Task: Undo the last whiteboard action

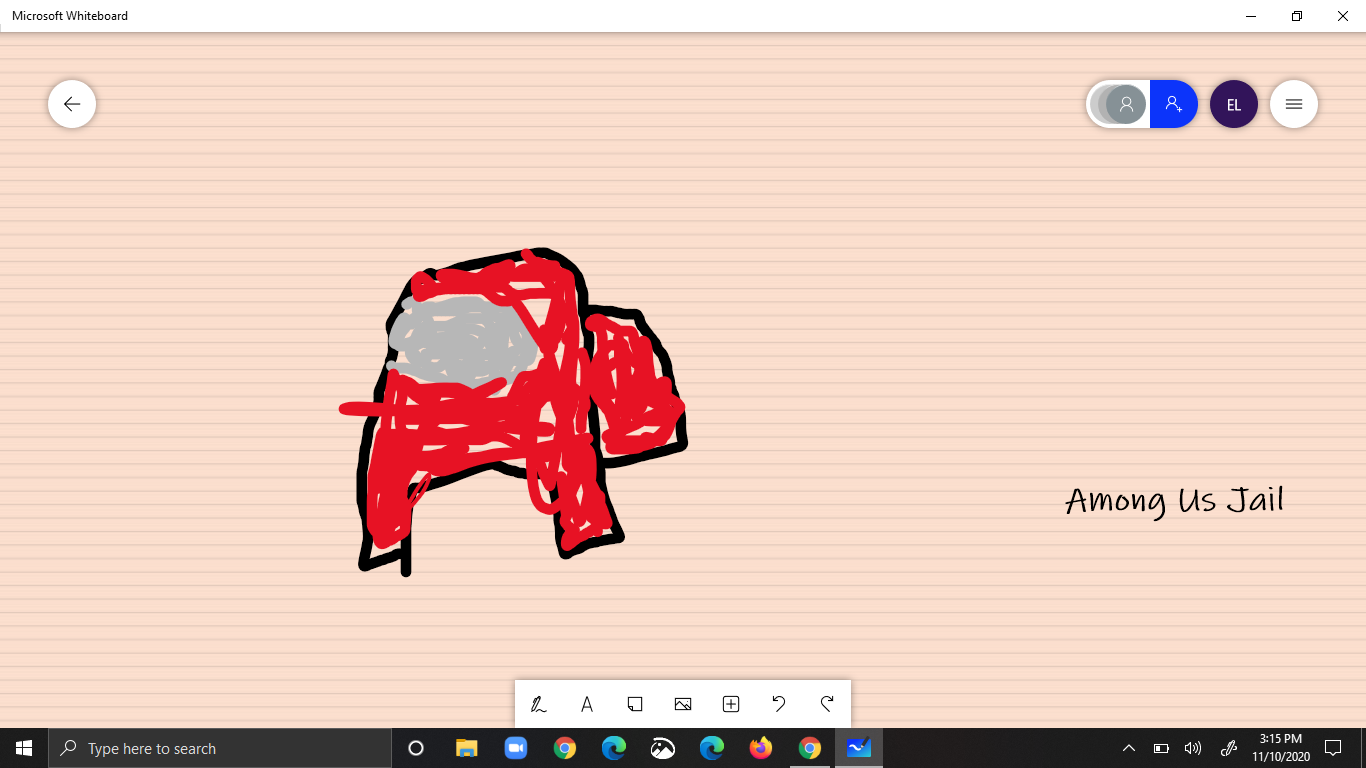Action: pos(779,704)
